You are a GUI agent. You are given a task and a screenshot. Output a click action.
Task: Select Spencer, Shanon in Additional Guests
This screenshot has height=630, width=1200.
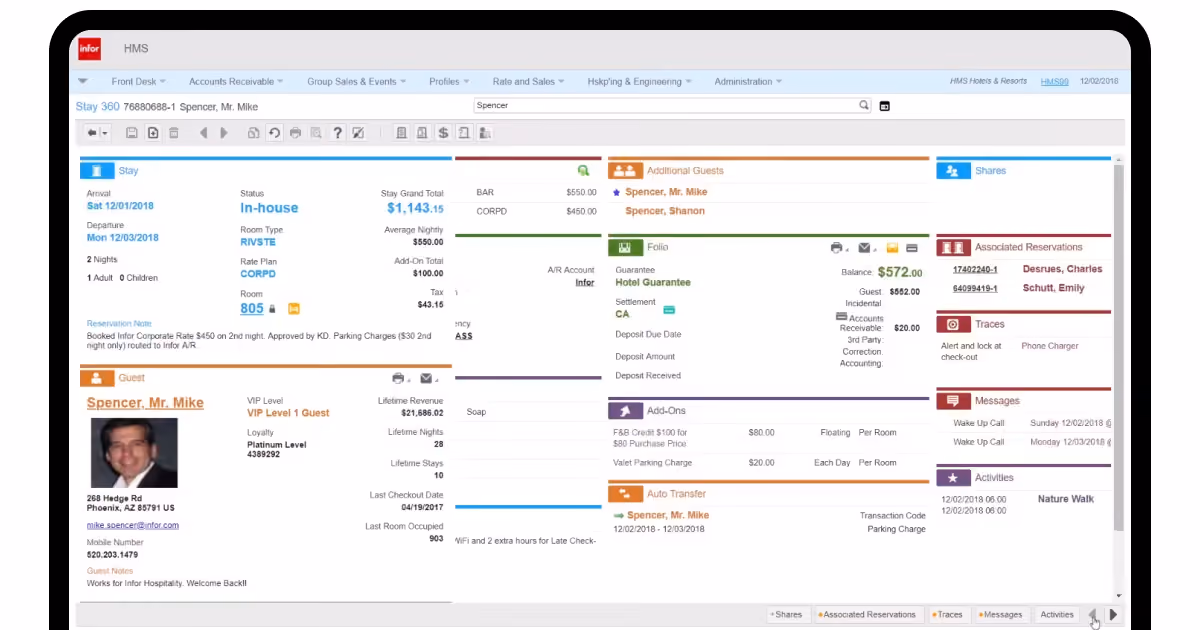click(665, 211)
